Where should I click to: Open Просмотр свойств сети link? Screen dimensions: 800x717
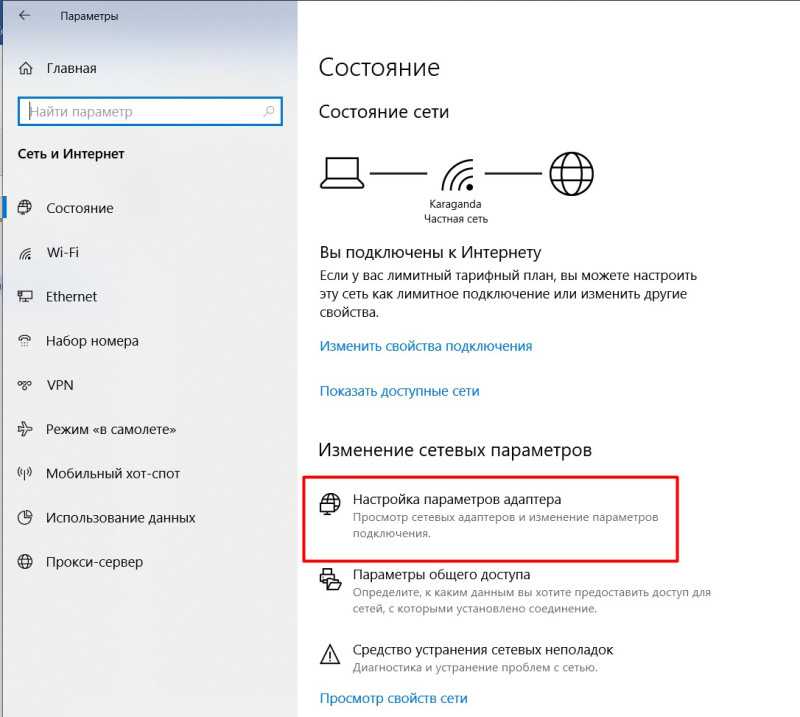[393, 698]
